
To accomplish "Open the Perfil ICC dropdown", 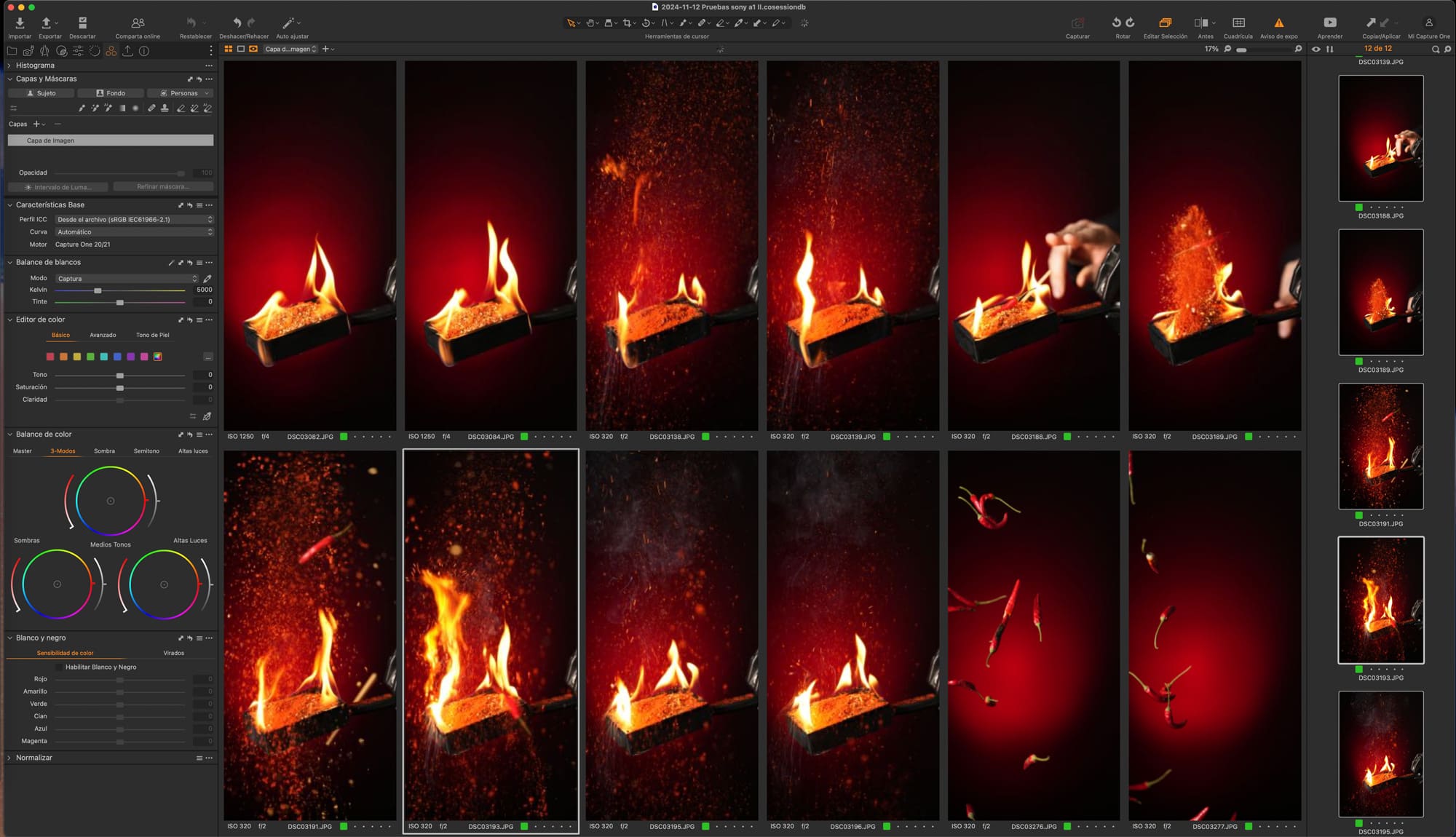I will pyautogui.click(x=134, y=220).
